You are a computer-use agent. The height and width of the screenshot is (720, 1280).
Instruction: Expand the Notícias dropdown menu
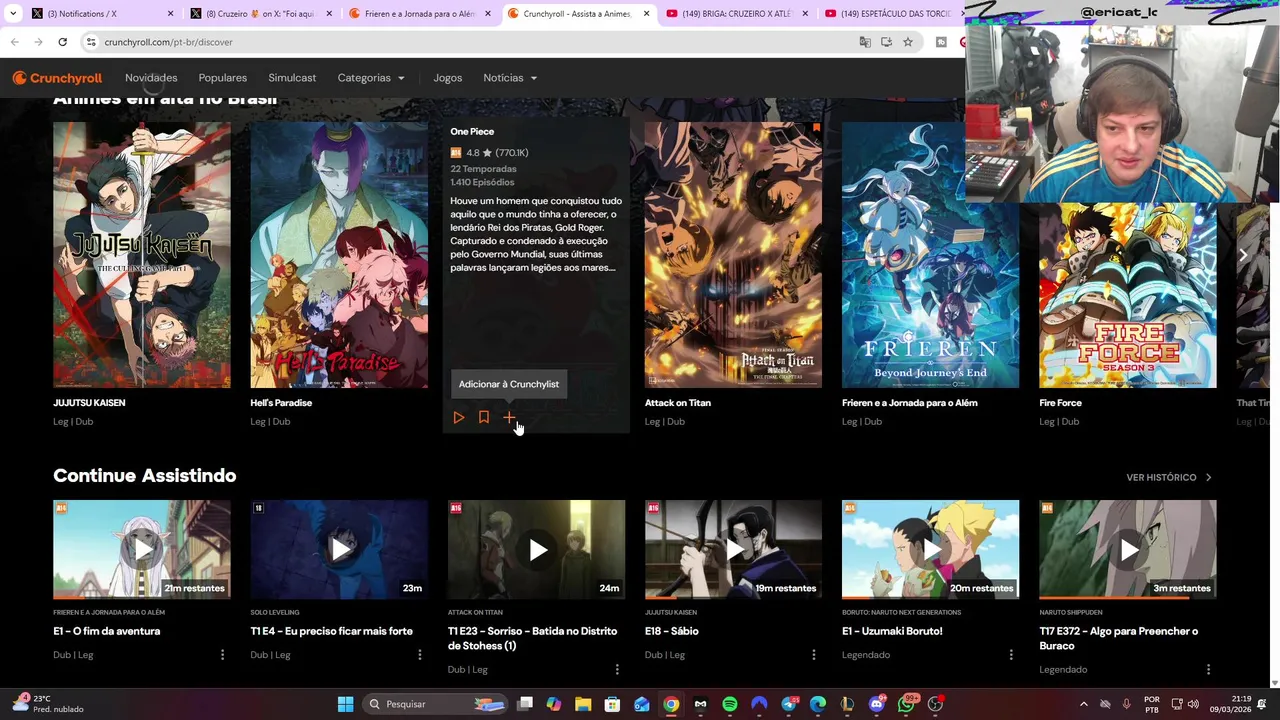click(x=510, y=78)
